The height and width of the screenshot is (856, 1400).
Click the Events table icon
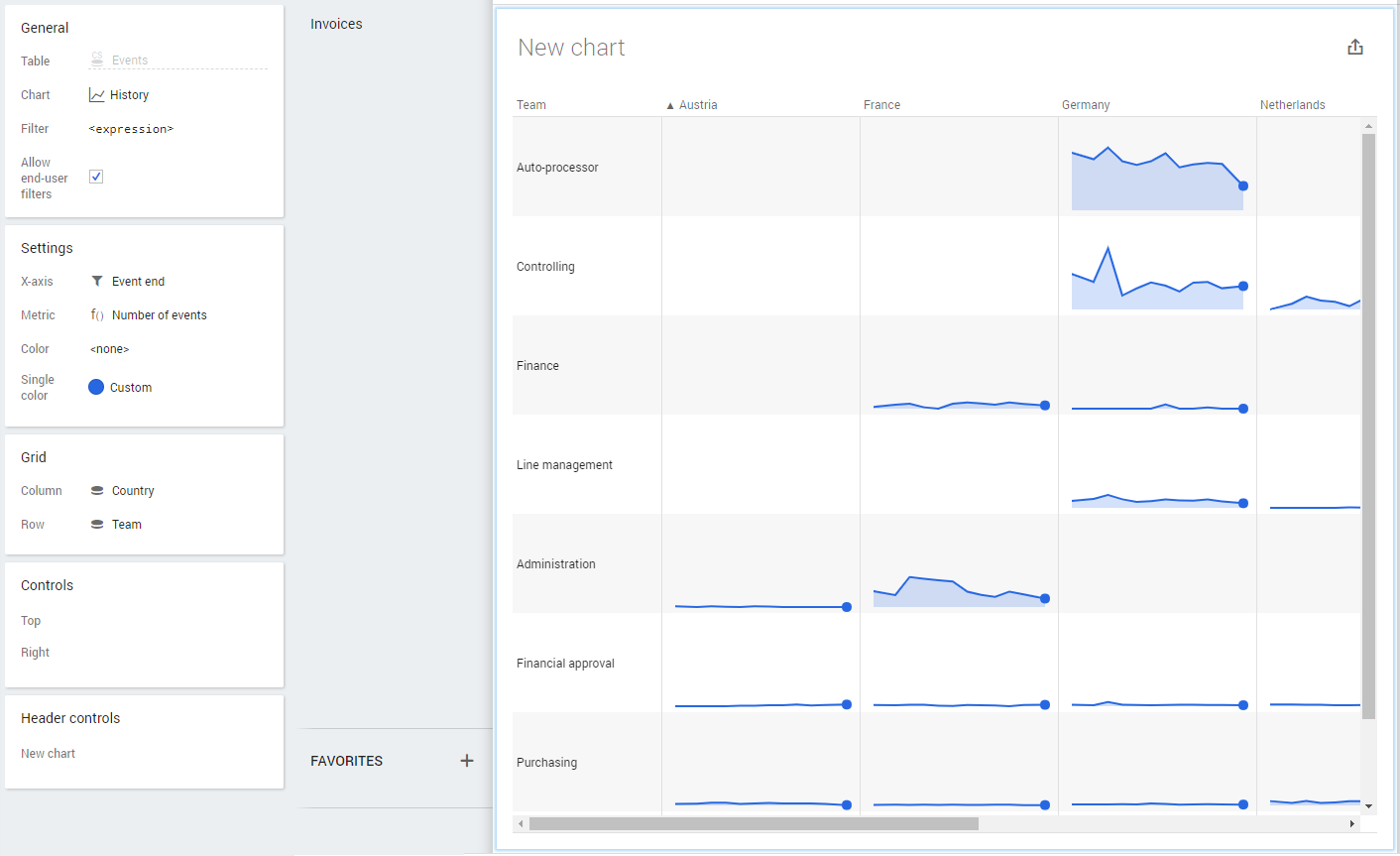point(97,61)
